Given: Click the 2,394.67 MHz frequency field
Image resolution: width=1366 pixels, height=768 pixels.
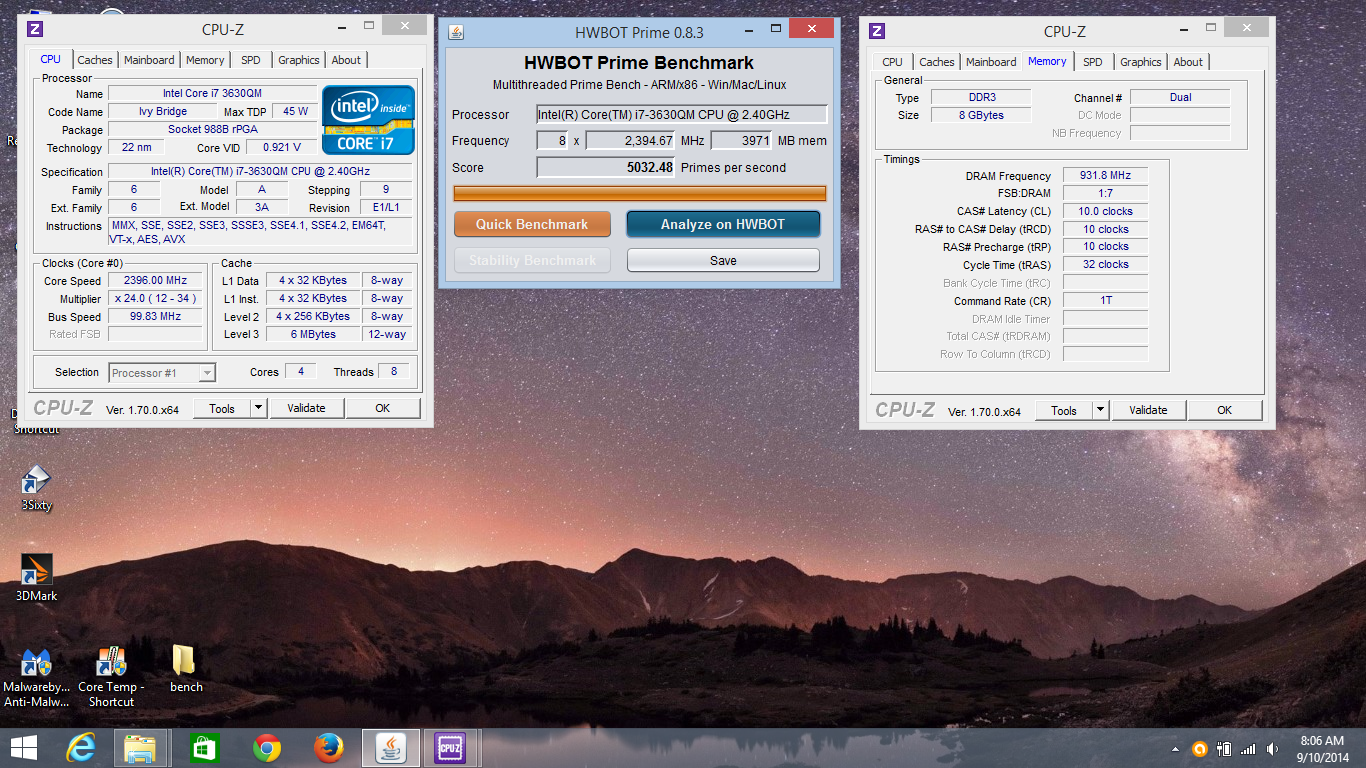Looking at the screenshot, I should click(x=631, y=141).
